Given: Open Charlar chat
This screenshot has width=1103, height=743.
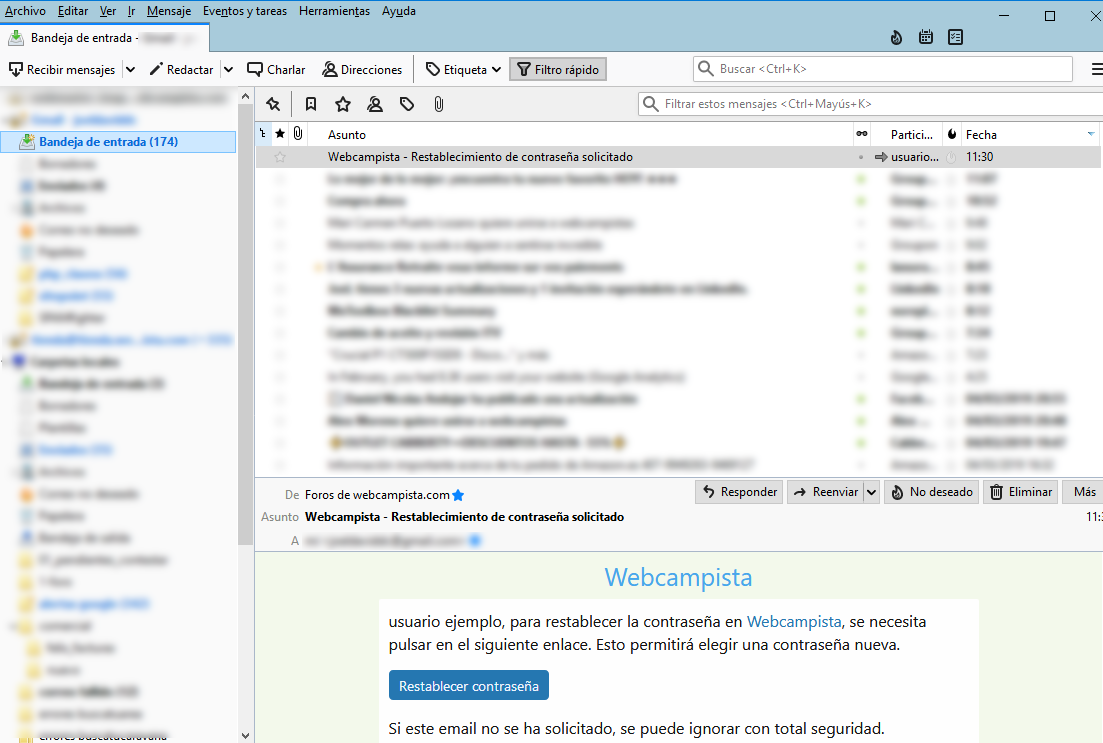Looking at the screenshot, I should click(276, 70).
